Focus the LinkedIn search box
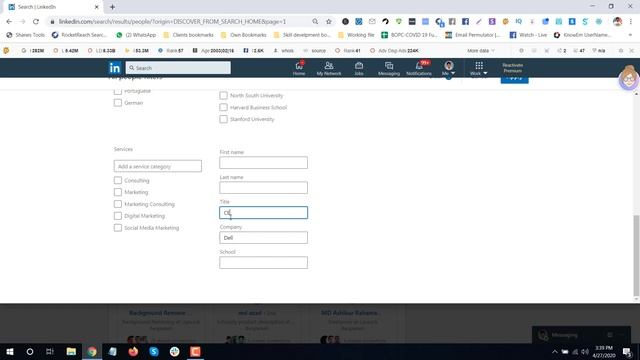The width and height of the screenshot is (640, 360). click(x=178, y=68)
